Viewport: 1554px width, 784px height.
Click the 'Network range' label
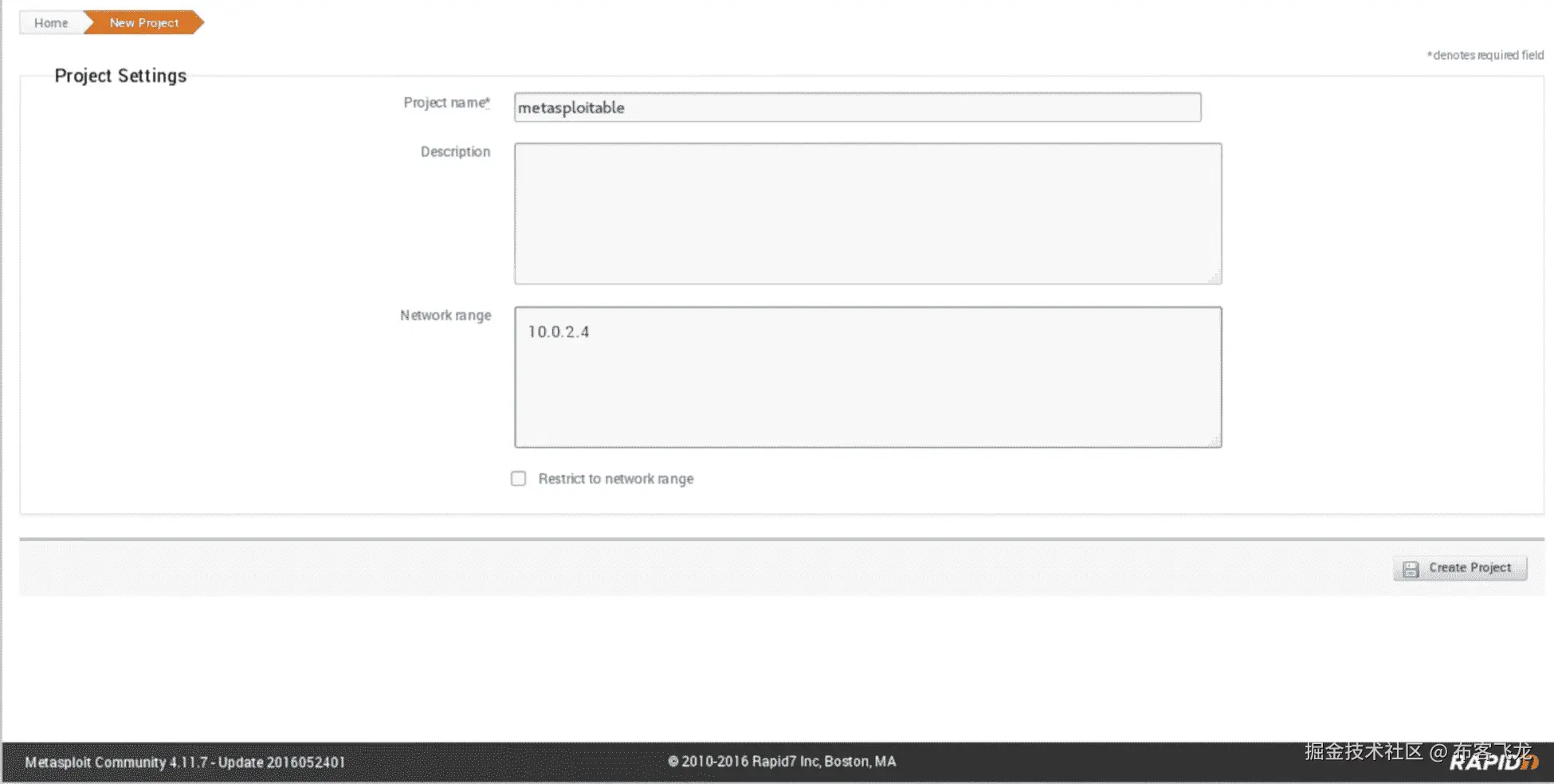(445, 316)
